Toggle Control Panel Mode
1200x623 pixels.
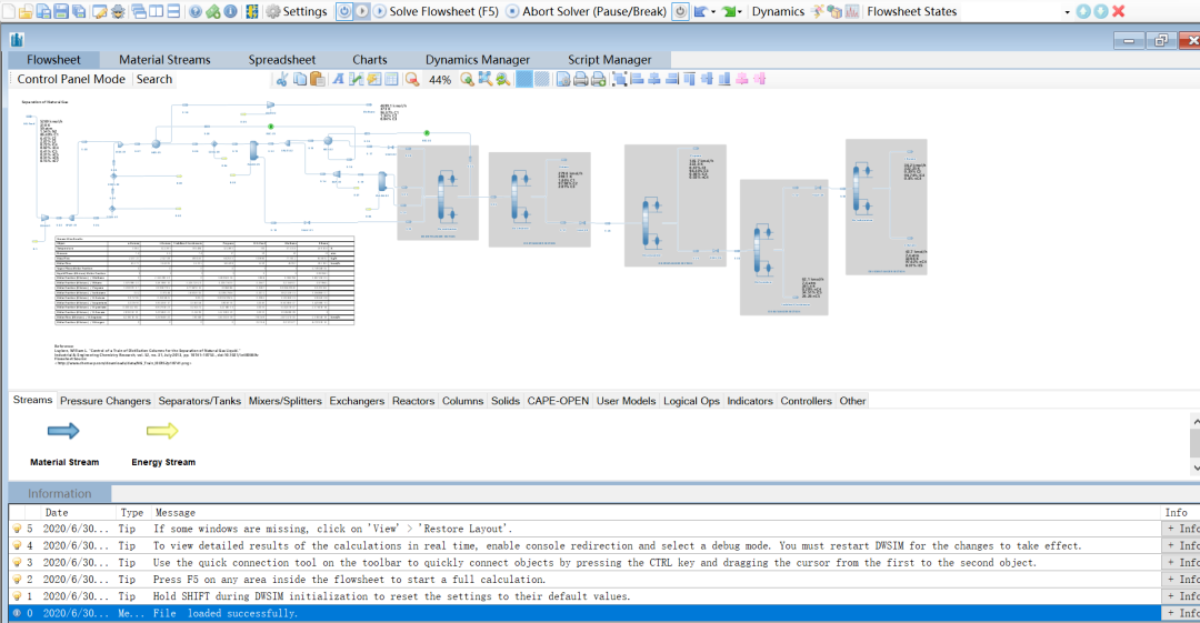[71, 79]
